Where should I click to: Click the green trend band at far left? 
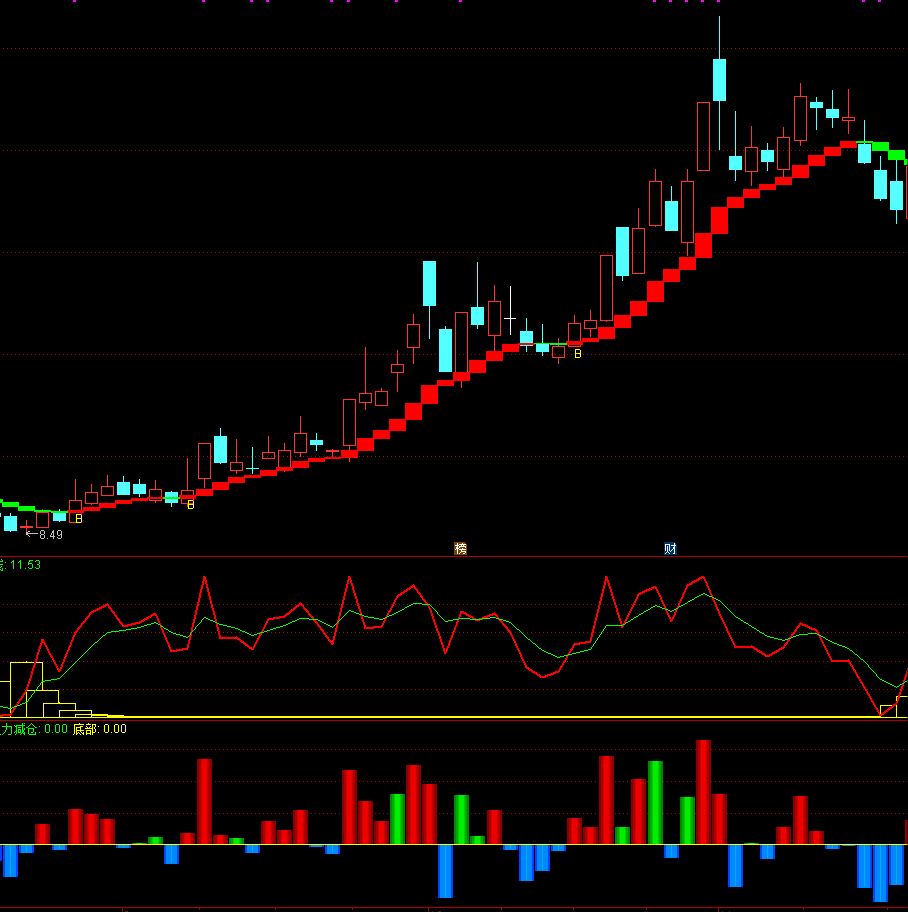(x=14, y=505)
